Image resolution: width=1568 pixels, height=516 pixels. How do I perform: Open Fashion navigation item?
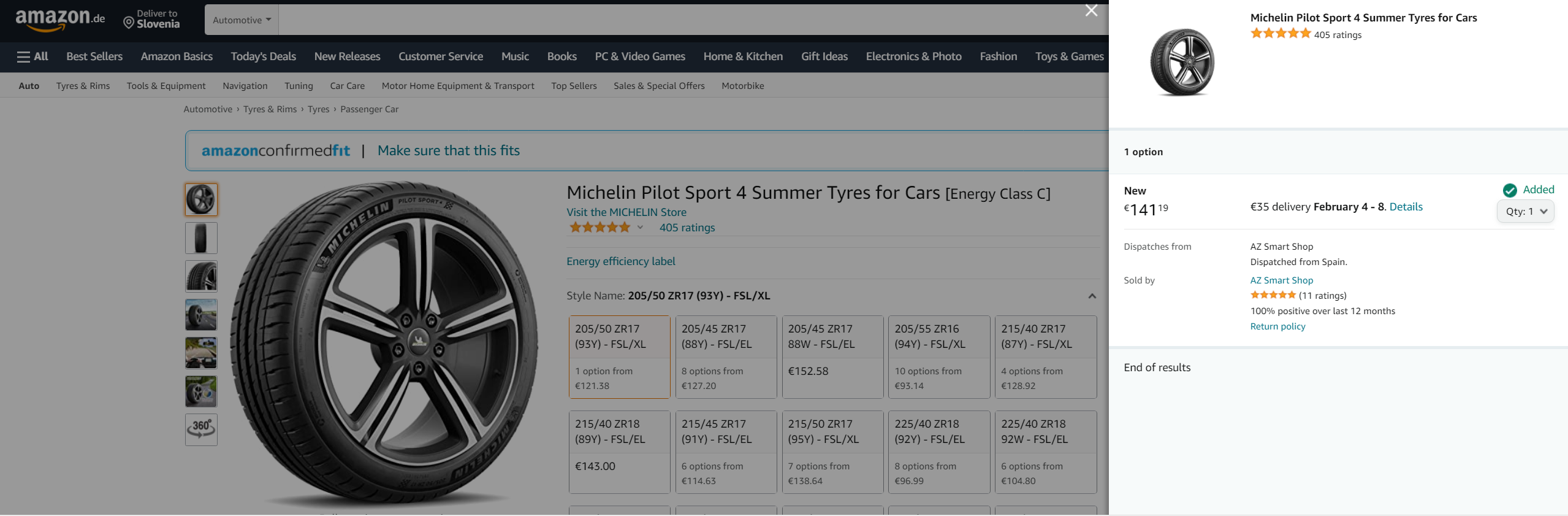coord(999,56)
